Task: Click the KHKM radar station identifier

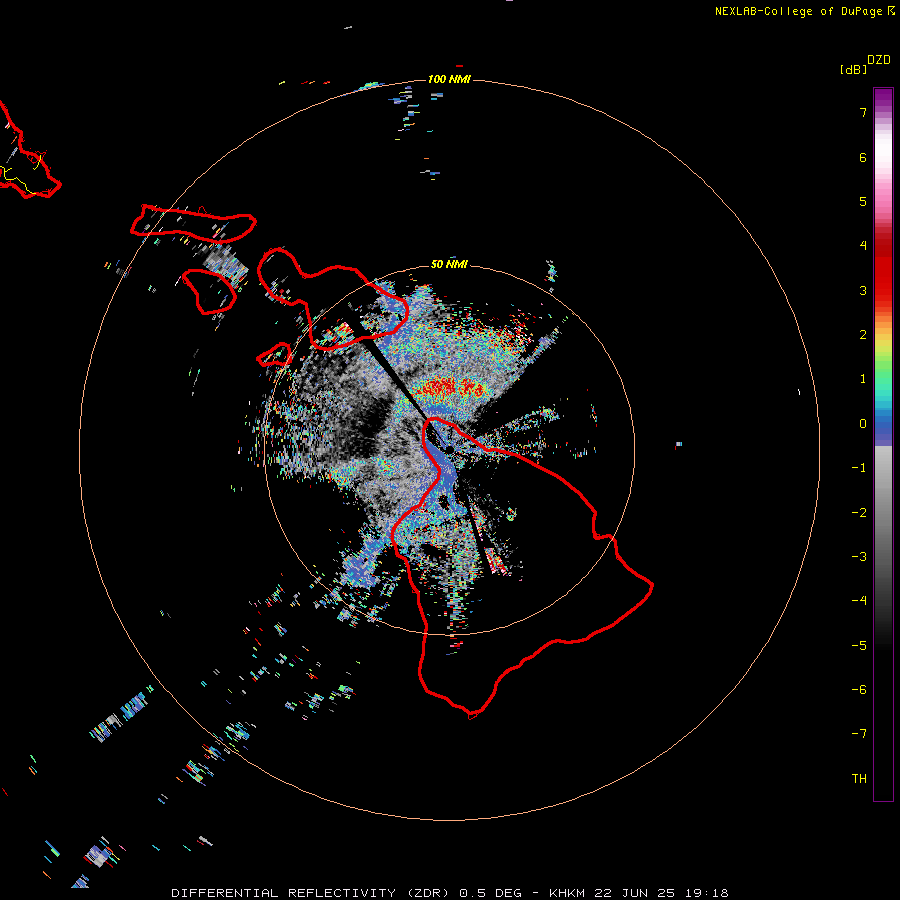Action: click(568, 893)
